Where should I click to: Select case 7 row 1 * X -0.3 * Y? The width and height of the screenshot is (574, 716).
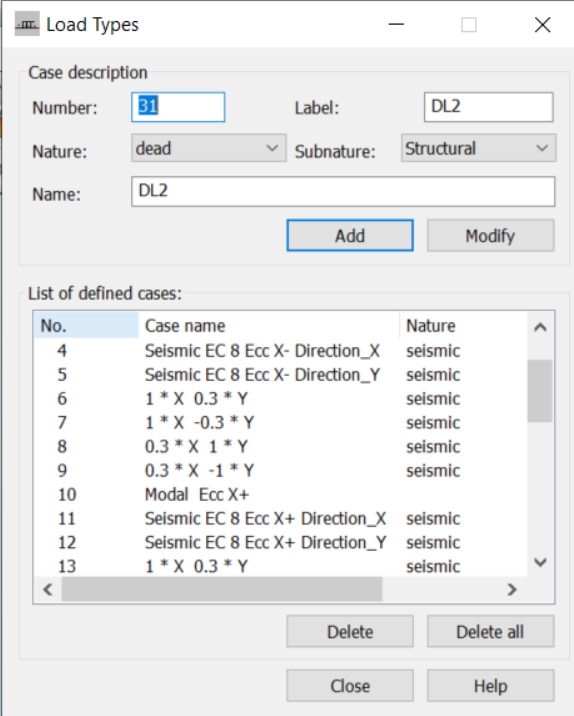[280, 423]
